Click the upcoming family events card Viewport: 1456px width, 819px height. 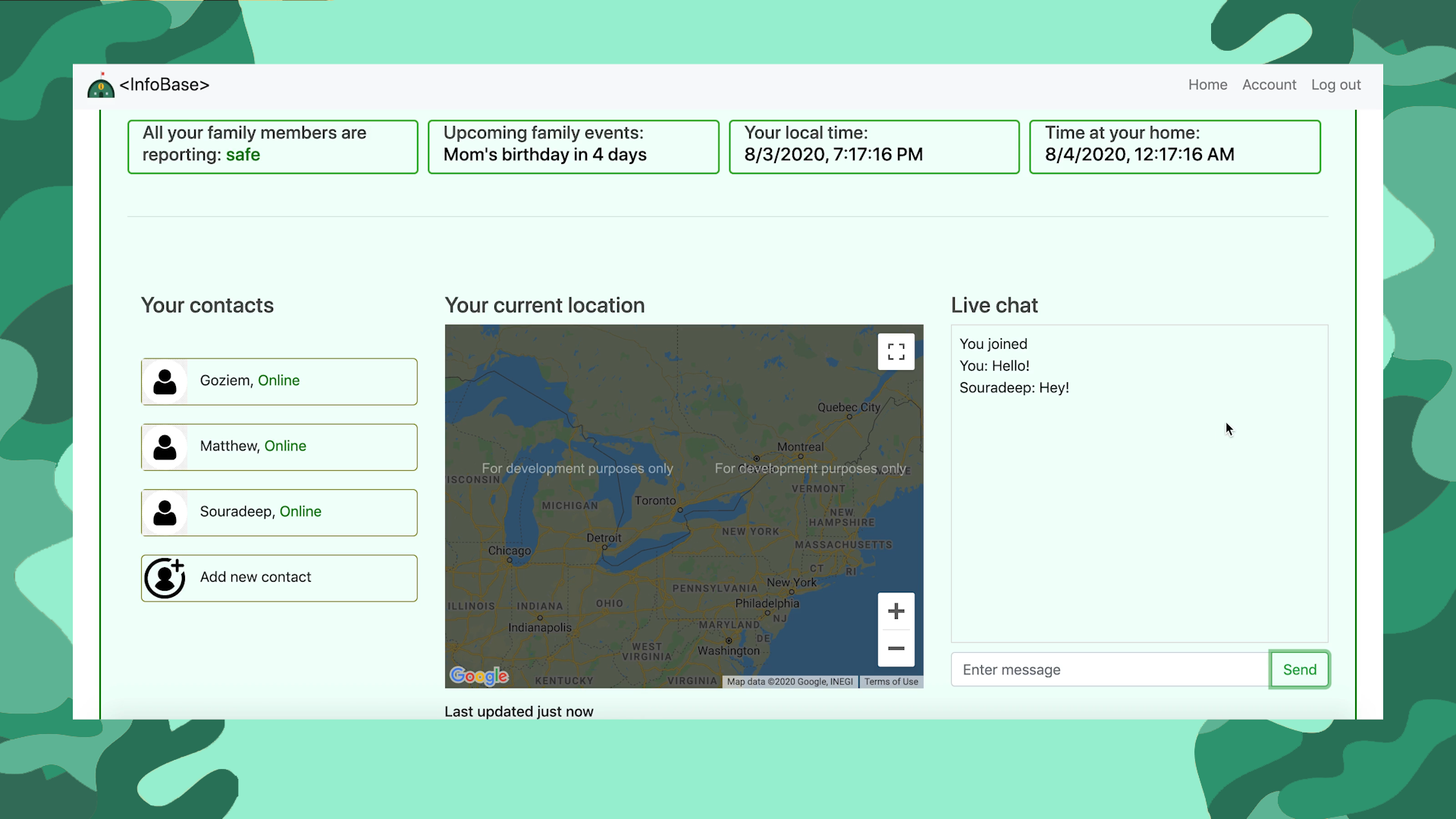click(x=573, y=146)
